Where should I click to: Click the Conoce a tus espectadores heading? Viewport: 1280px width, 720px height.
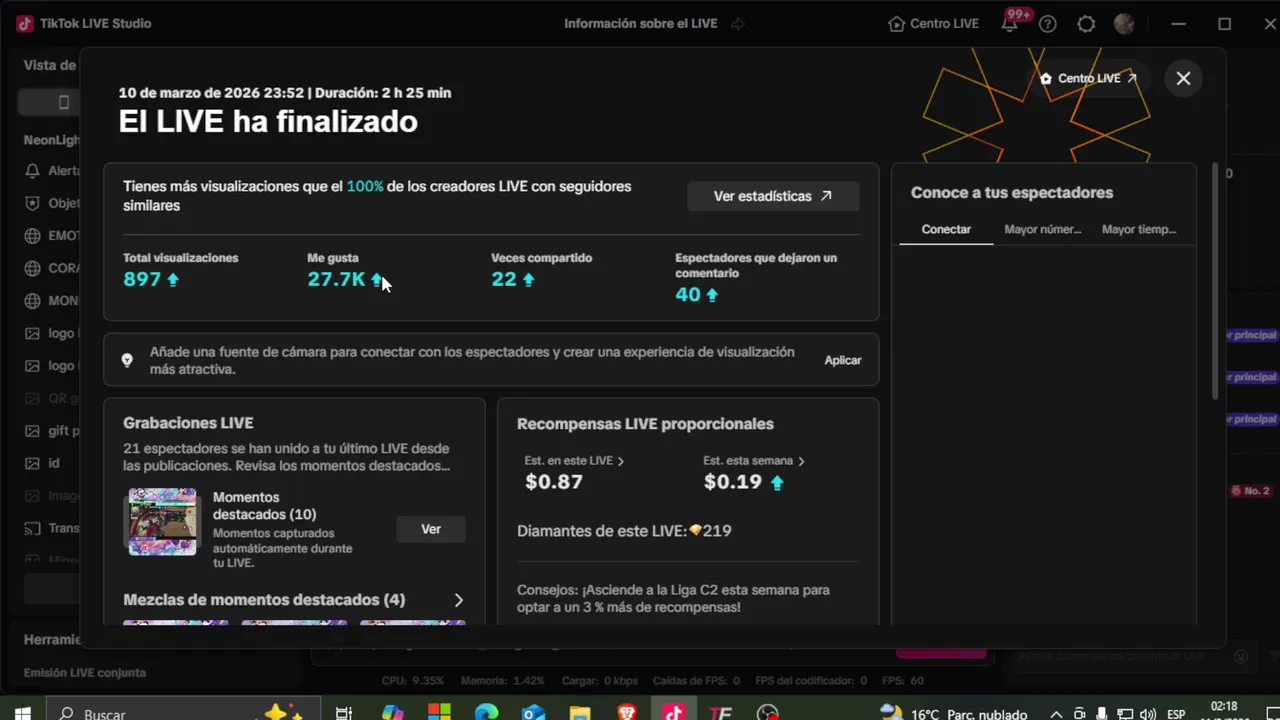click(x=1012, y=193)
